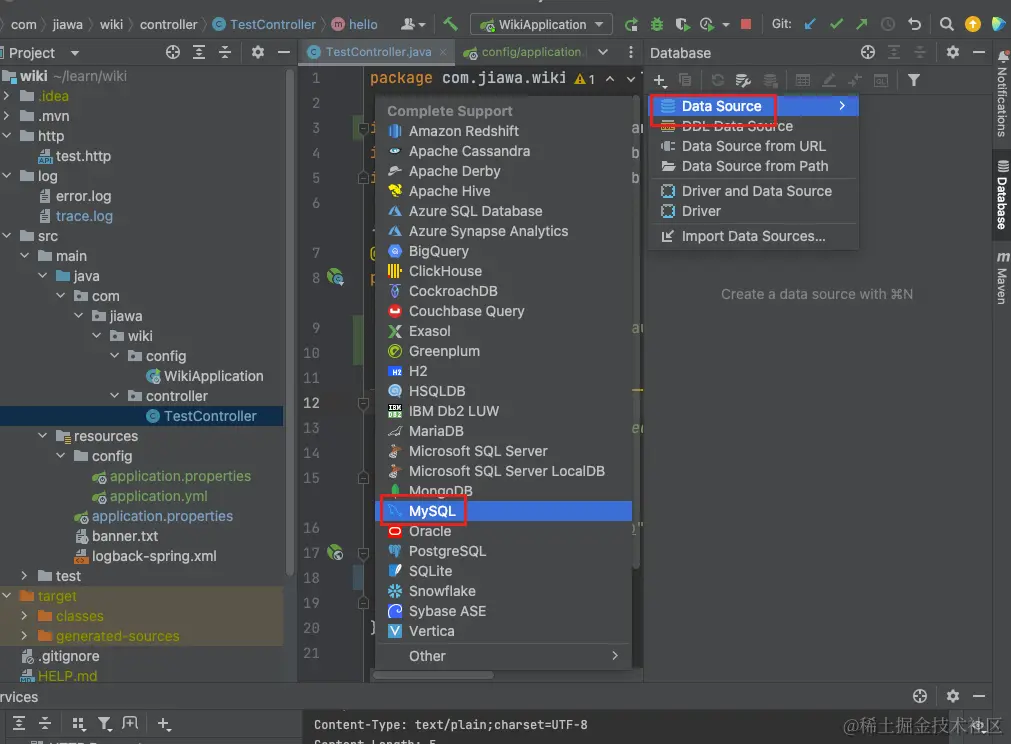Choose Data Source from URL
The width and height of the screenshot is (1011, 744).
(x=753, y=146)
